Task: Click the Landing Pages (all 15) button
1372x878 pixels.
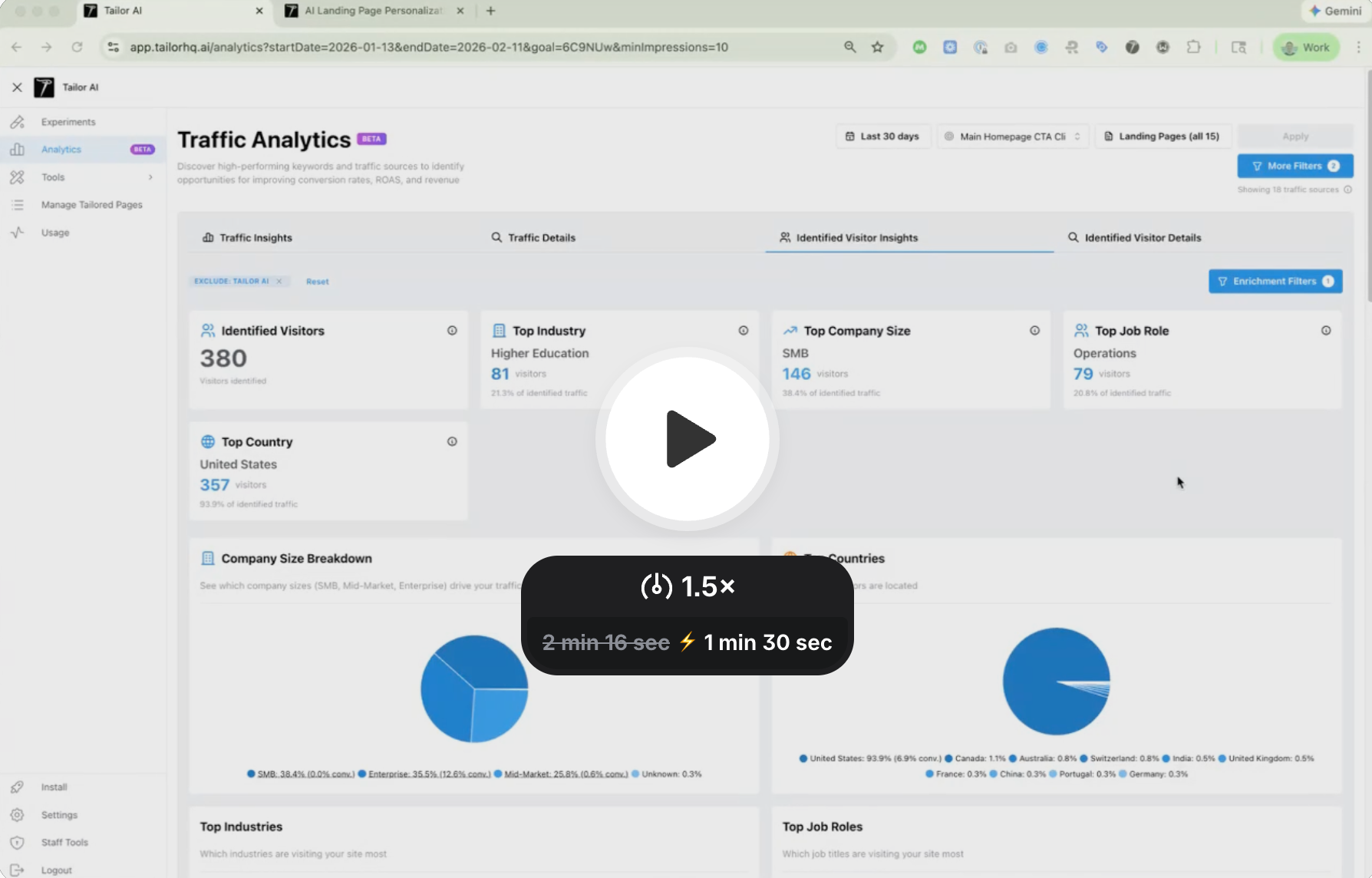Action: coord(1163,136)
